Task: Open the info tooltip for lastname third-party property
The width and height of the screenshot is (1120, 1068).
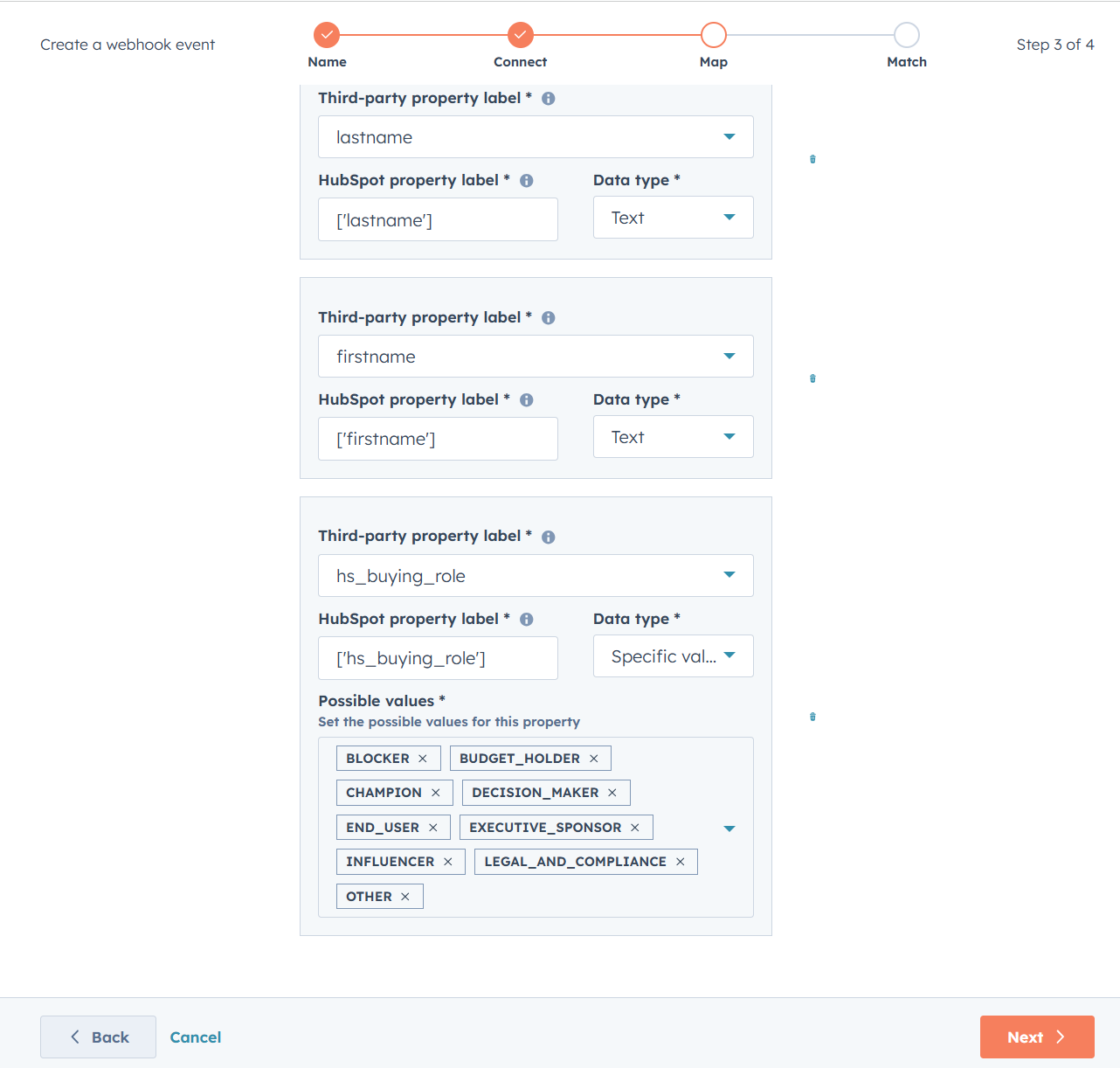Action: coord(548,98)
